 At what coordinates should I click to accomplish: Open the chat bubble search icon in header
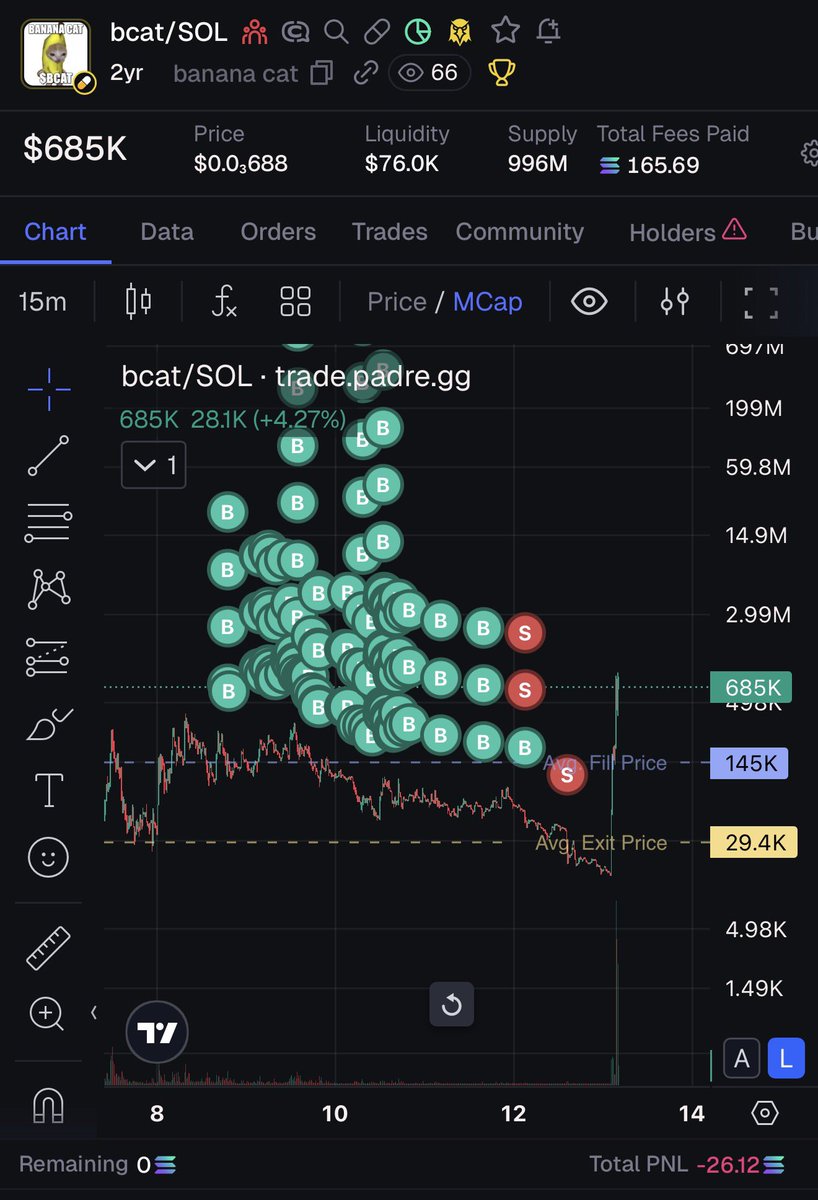point(295,32)
